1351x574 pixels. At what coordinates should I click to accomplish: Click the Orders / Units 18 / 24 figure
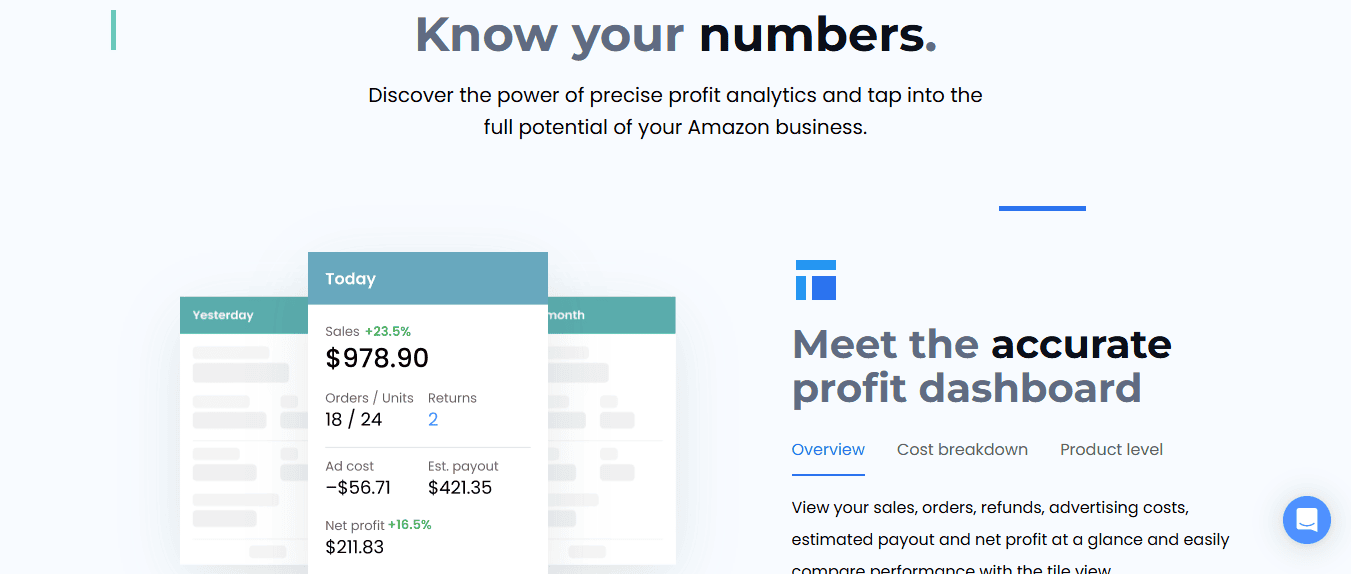pyautogui.click(x=354, y=419)
